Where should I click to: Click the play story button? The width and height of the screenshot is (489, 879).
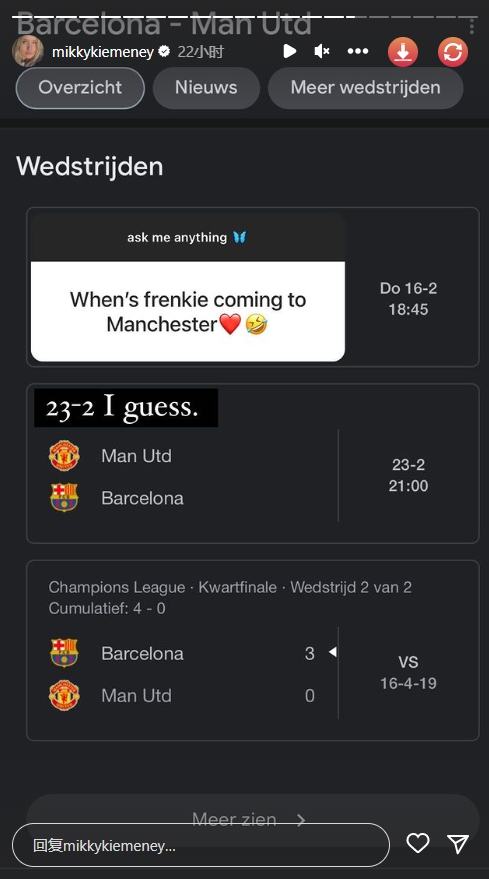289,52
